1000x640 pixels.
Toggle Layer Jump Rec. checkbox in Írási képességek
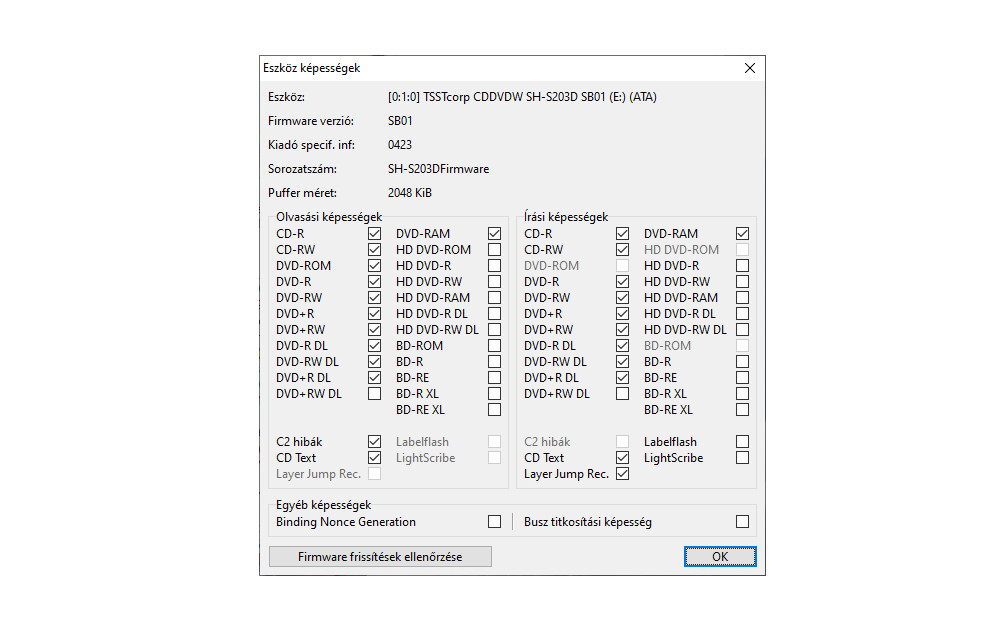[622, 474]
